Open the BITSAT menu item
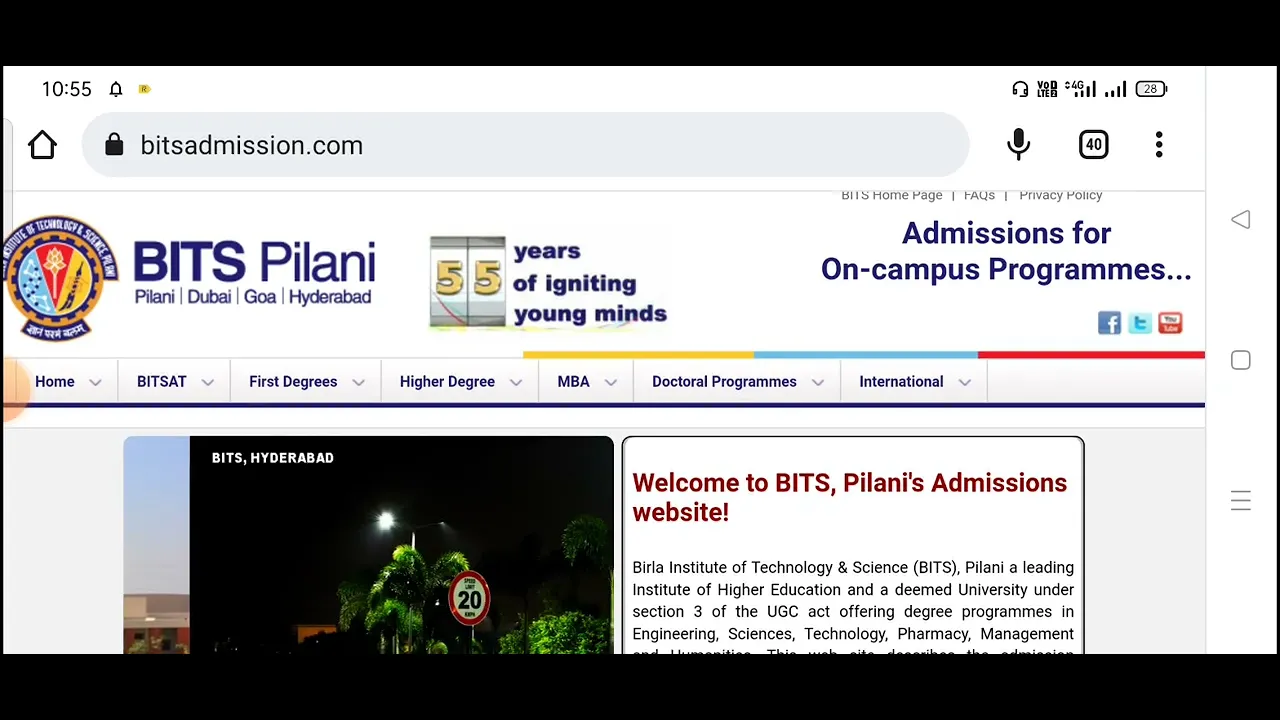 tap(162, 382)
